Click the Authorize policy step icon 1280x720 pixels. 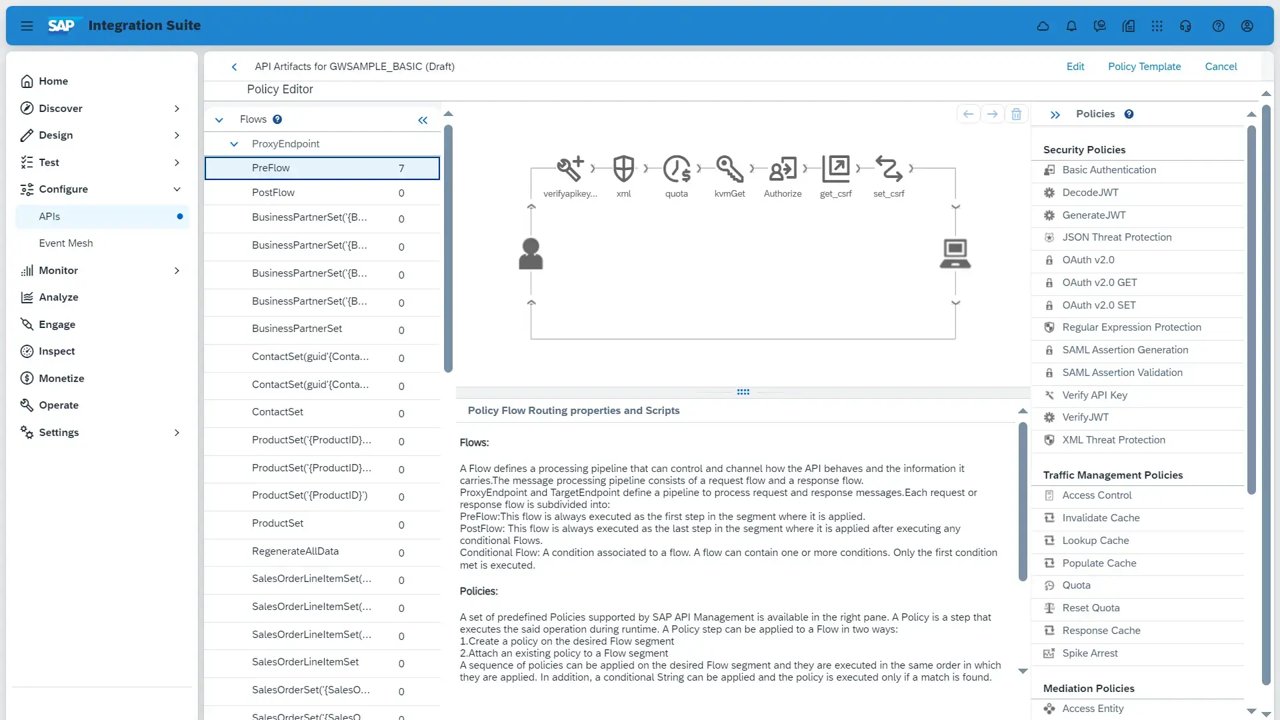coord(782,168)
